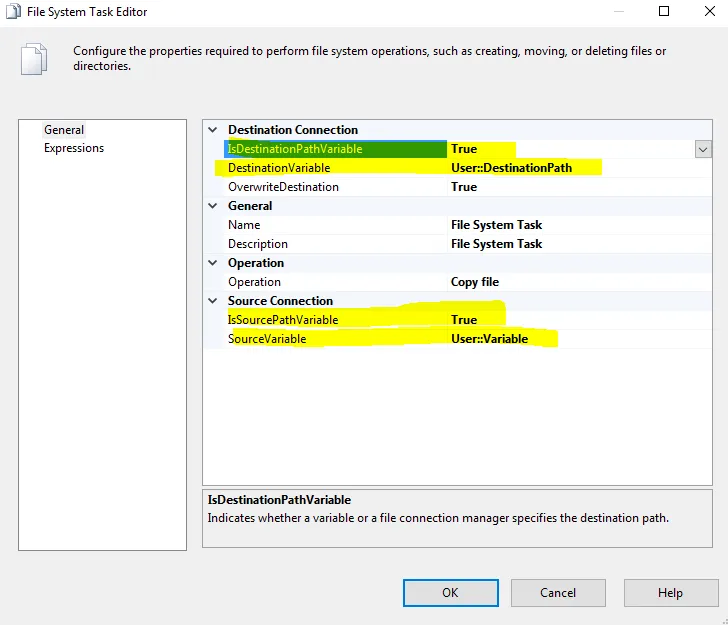Select the General page in left pane
Image resolution: width=728 pixels, height=625 pixels.
[64, 130]
